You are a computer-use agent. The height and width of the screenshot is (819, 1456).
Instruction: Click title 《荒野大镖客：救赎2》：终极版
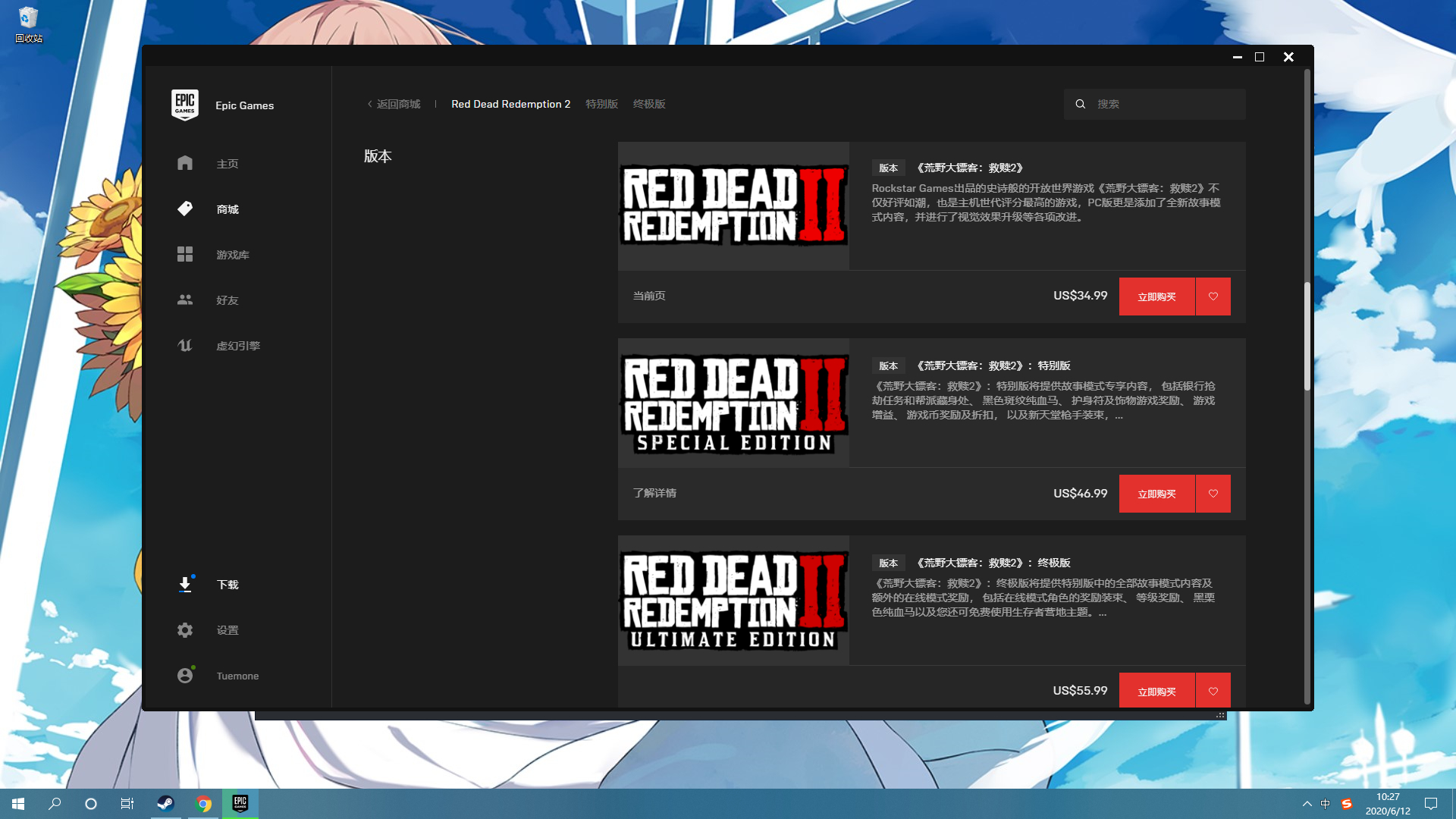click(991, 563)
